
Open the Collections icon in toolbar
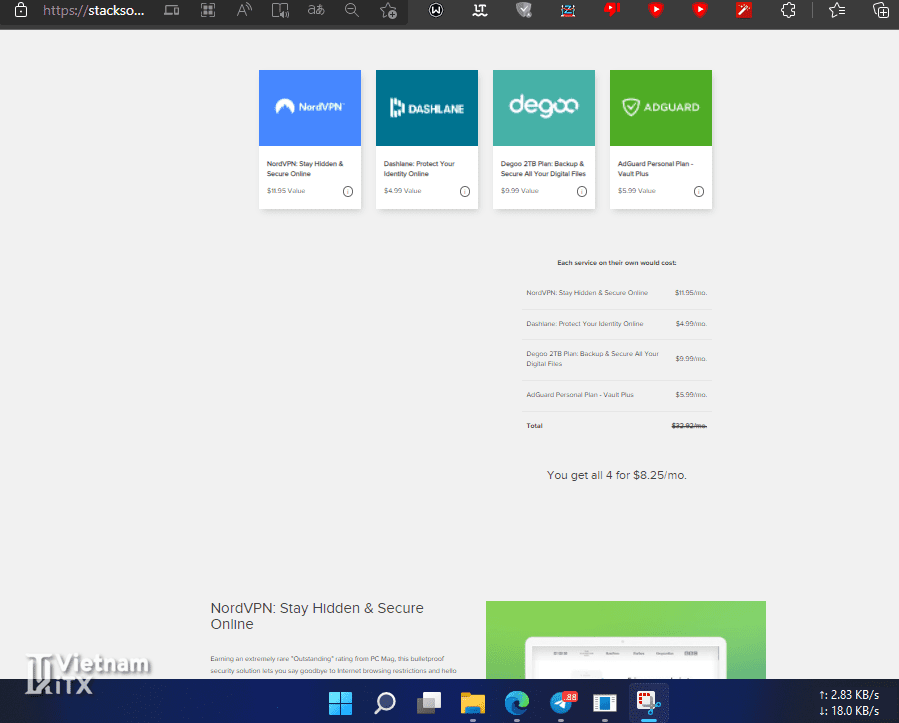tap(881, 11)
